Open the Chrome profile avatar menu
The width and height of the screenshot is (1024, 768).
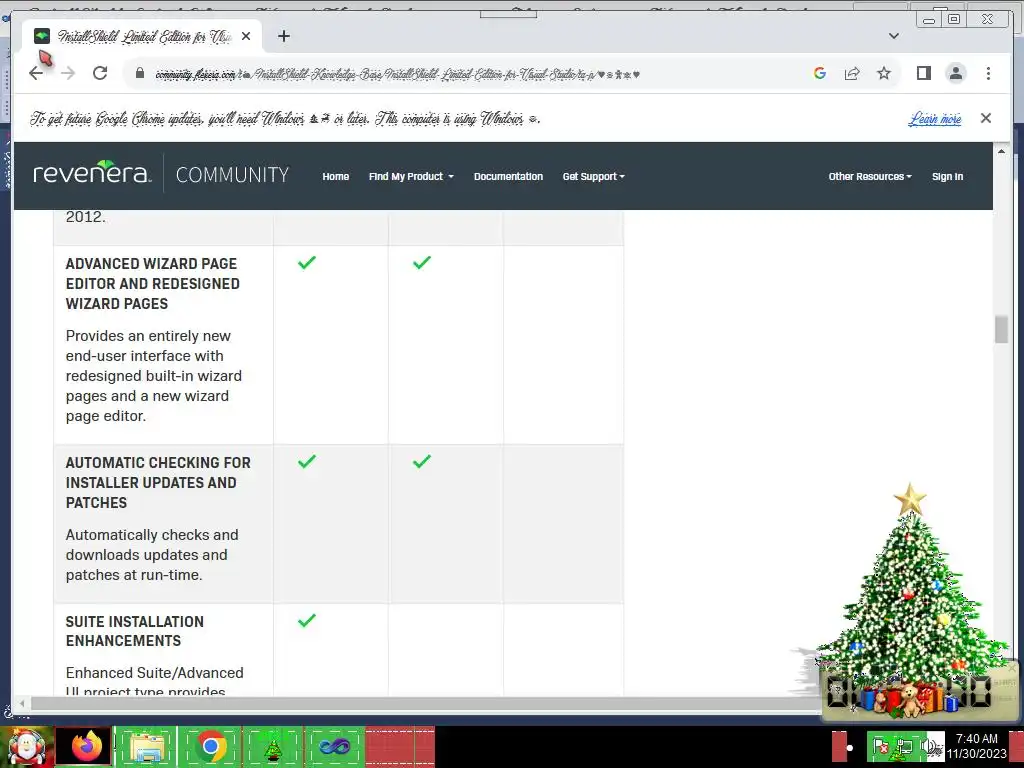pos(956,73)
